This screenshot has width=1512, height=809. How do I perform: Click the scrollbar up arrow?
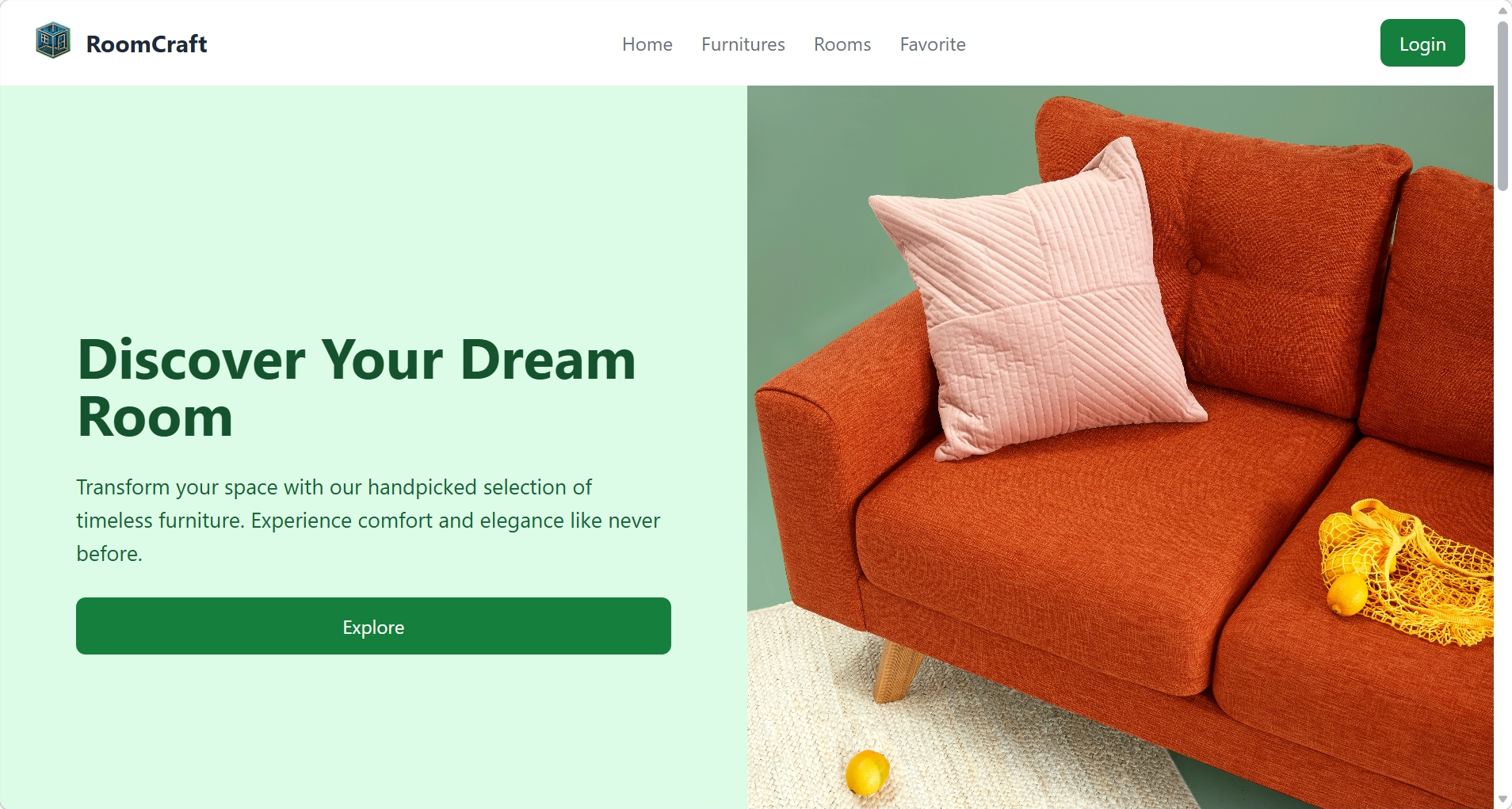point(1502,10)
